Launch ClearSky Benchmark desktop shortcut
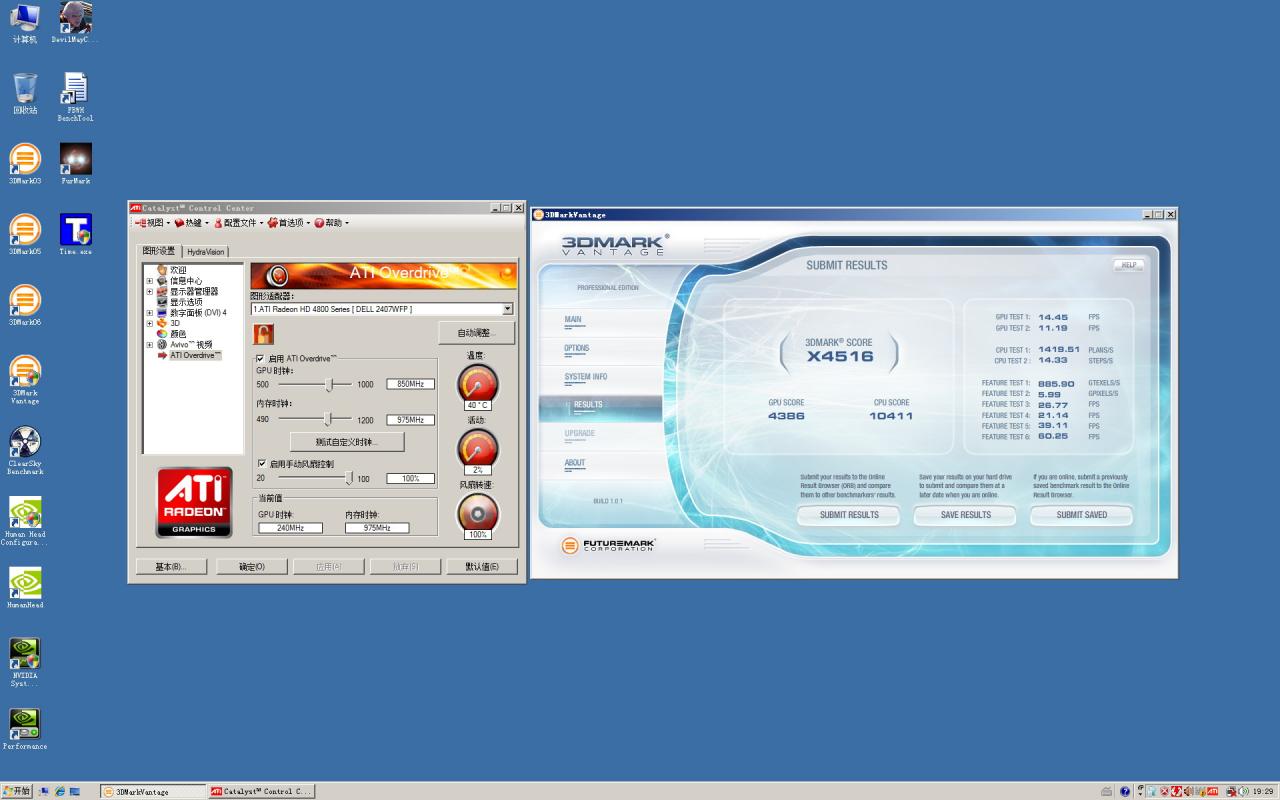This screenshot has height=800, width=1280. point(25,450)
